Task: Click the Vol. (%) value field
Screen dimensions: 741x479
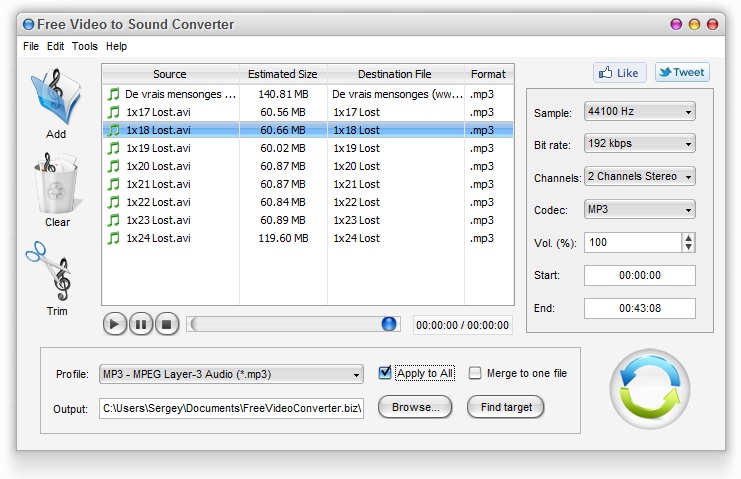Action: point(633,242)
